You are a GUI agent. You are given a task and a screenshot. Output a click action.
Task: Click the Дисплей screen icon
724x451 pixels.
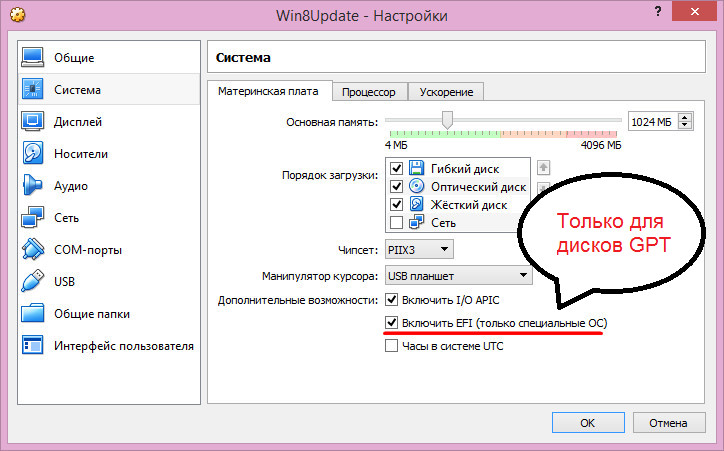coord(32,121)
